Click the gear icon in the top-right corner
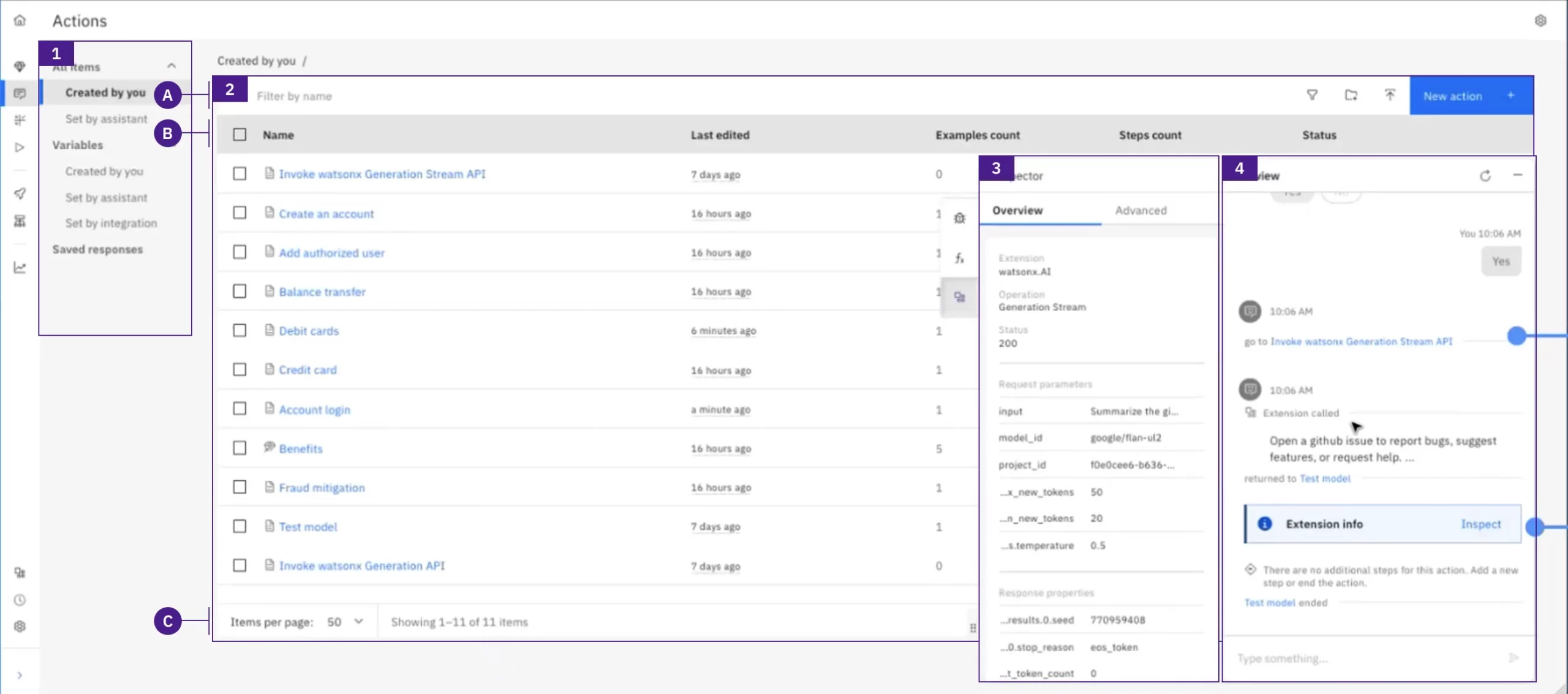This screenshot has width=1568, height=694. (x=1541, y=21)
